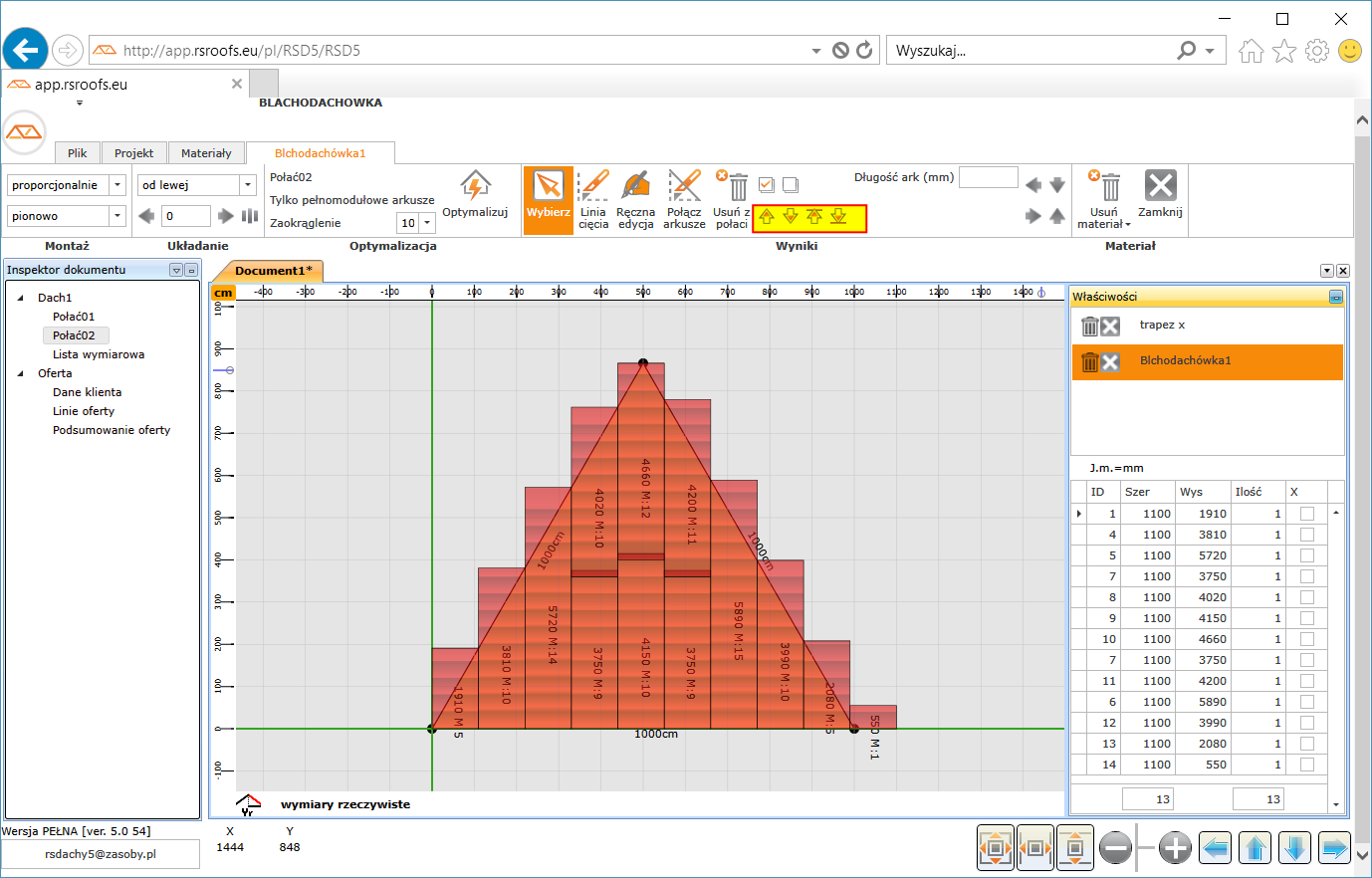
Task: Click the Optymalizuj icon
Action: click(x=475, y=186)
